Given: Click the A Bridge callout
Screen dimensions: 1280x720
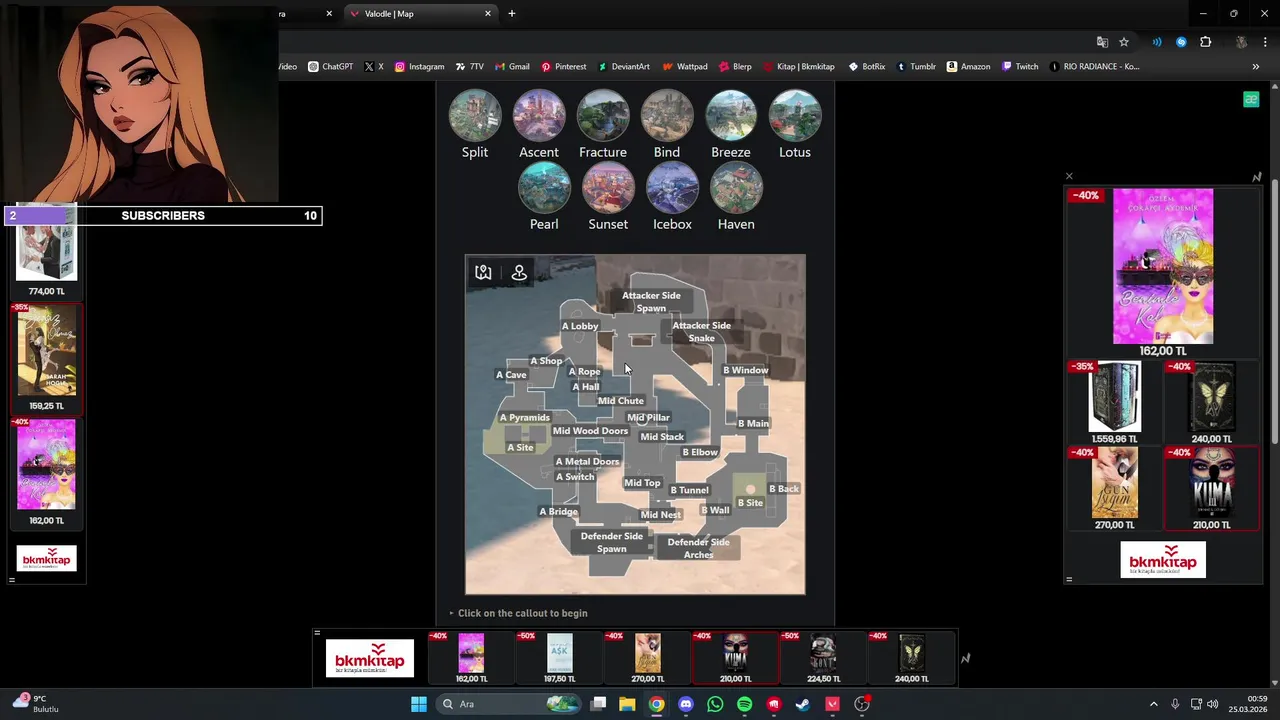Looking at the screenshot, I should pyautogui.click(x=558, y=512).
